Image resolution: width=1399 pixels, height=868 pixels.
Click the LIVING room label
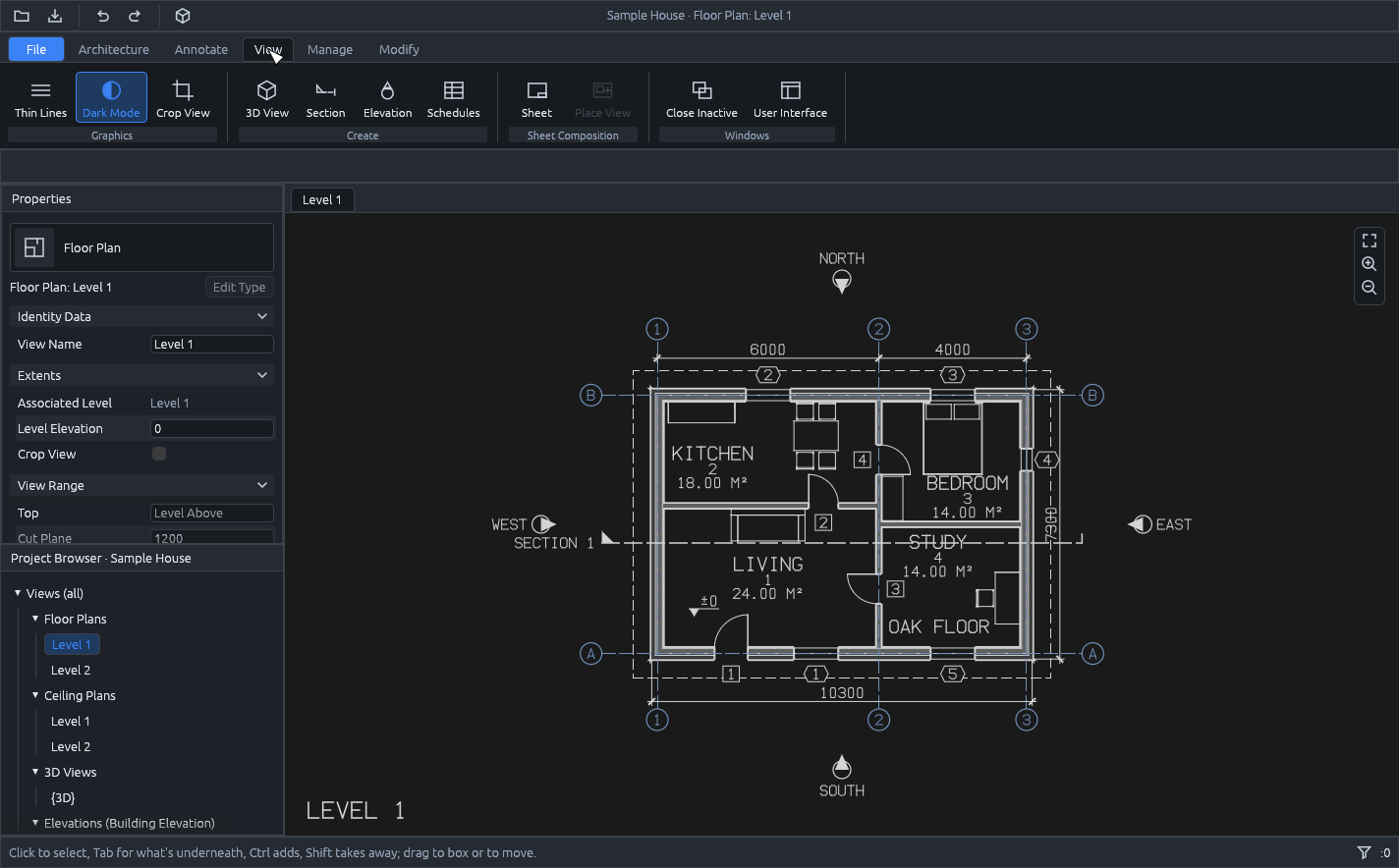[767, 565]
